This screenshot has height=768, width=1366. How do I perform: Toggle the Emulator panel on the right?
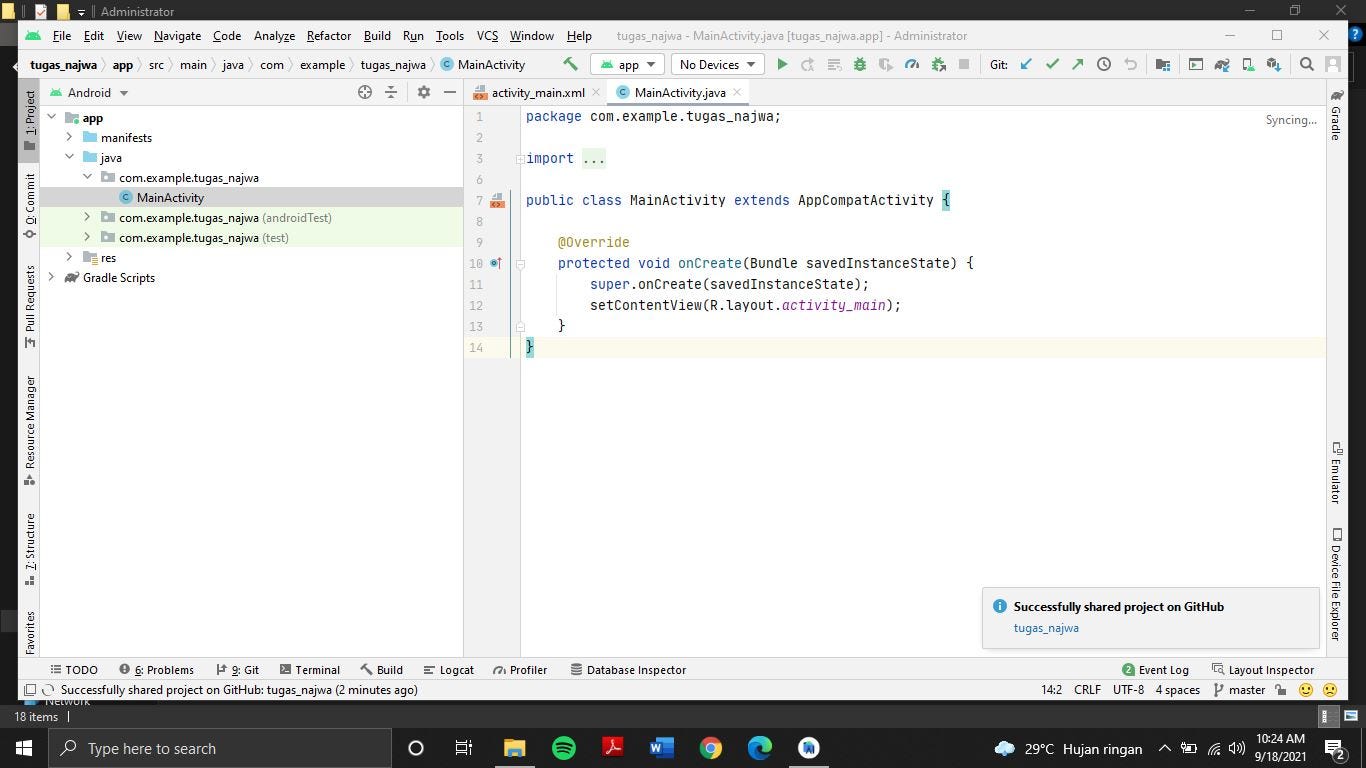(1338, 480)
